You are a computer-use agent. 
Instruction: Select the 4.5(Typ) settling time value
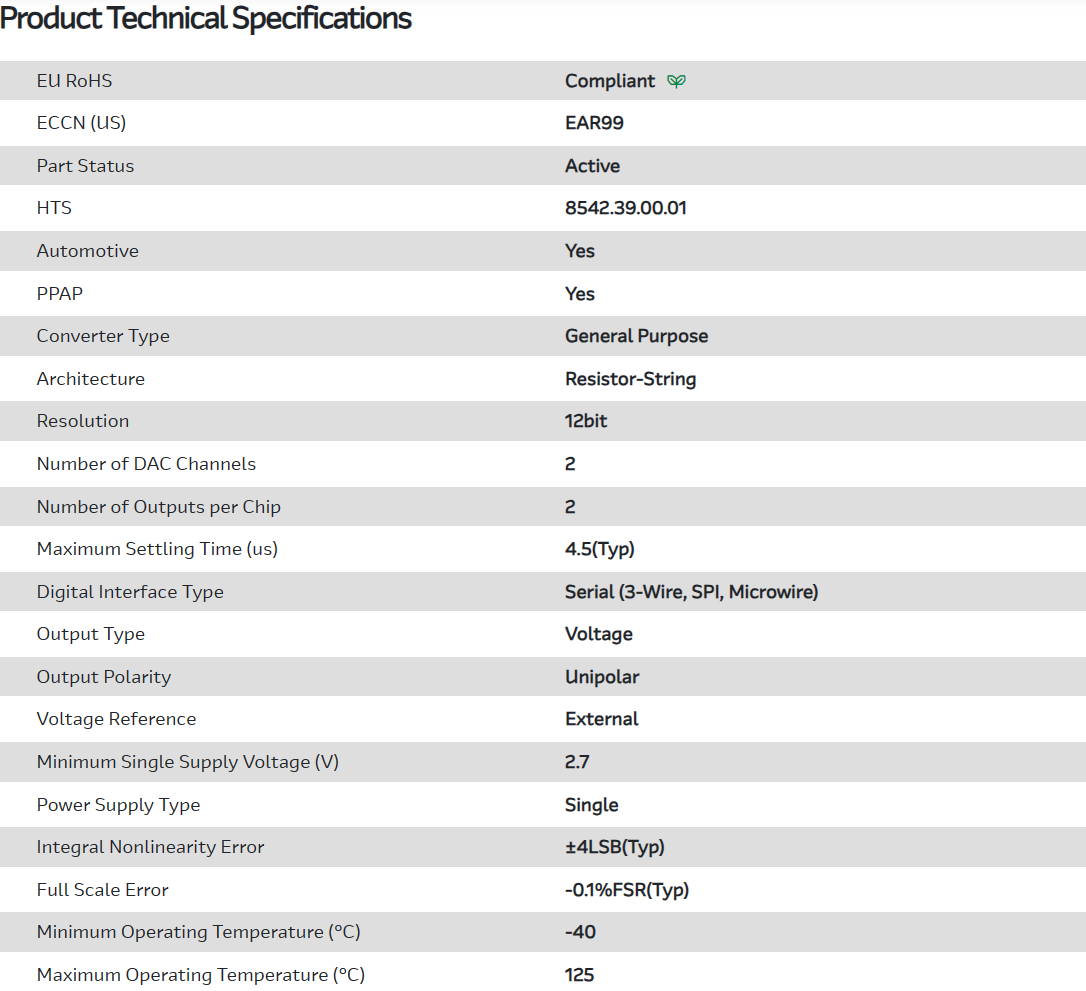click(600, 549)
